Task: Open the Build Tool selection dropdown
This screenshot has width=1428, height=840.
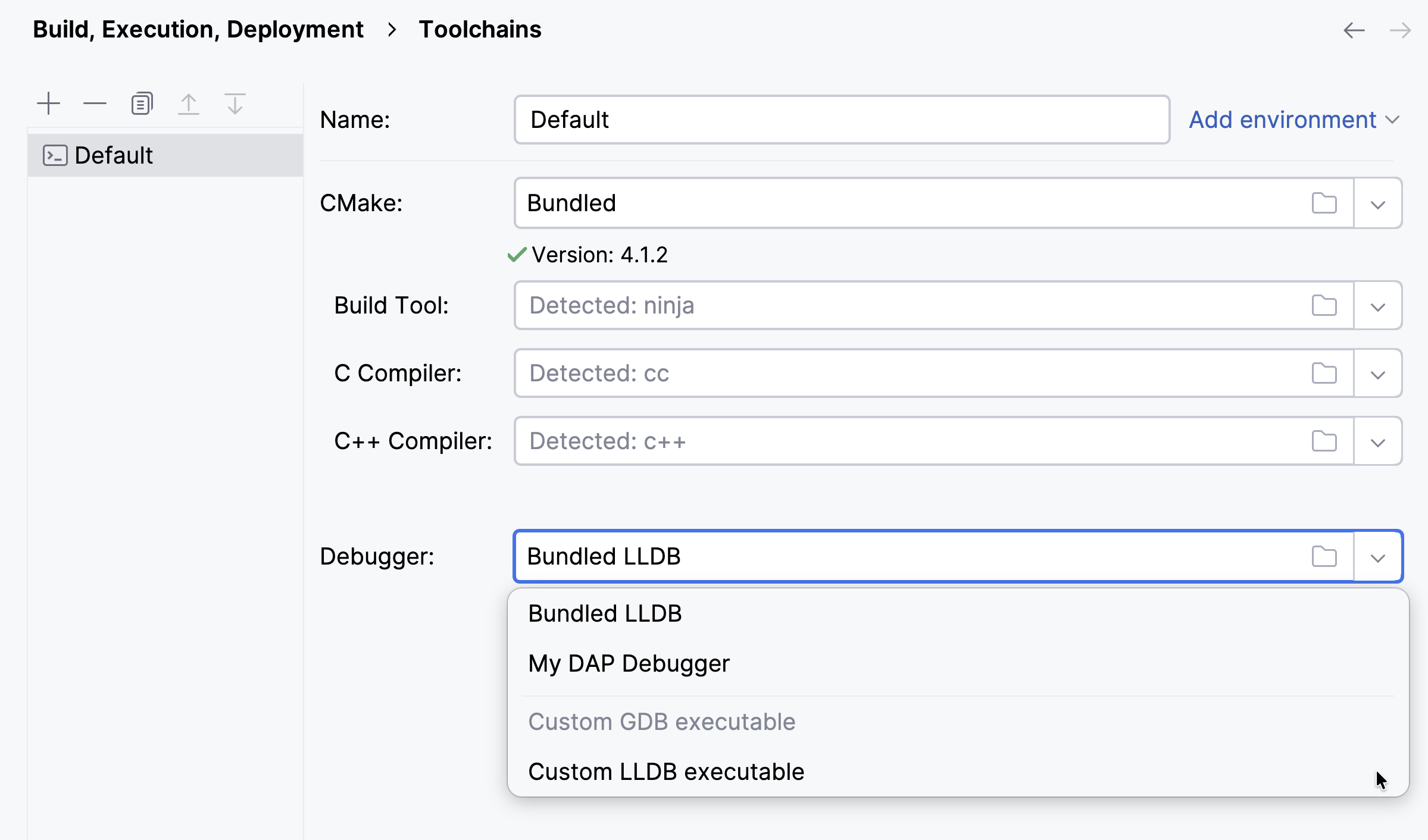Action: [1377, 305]
